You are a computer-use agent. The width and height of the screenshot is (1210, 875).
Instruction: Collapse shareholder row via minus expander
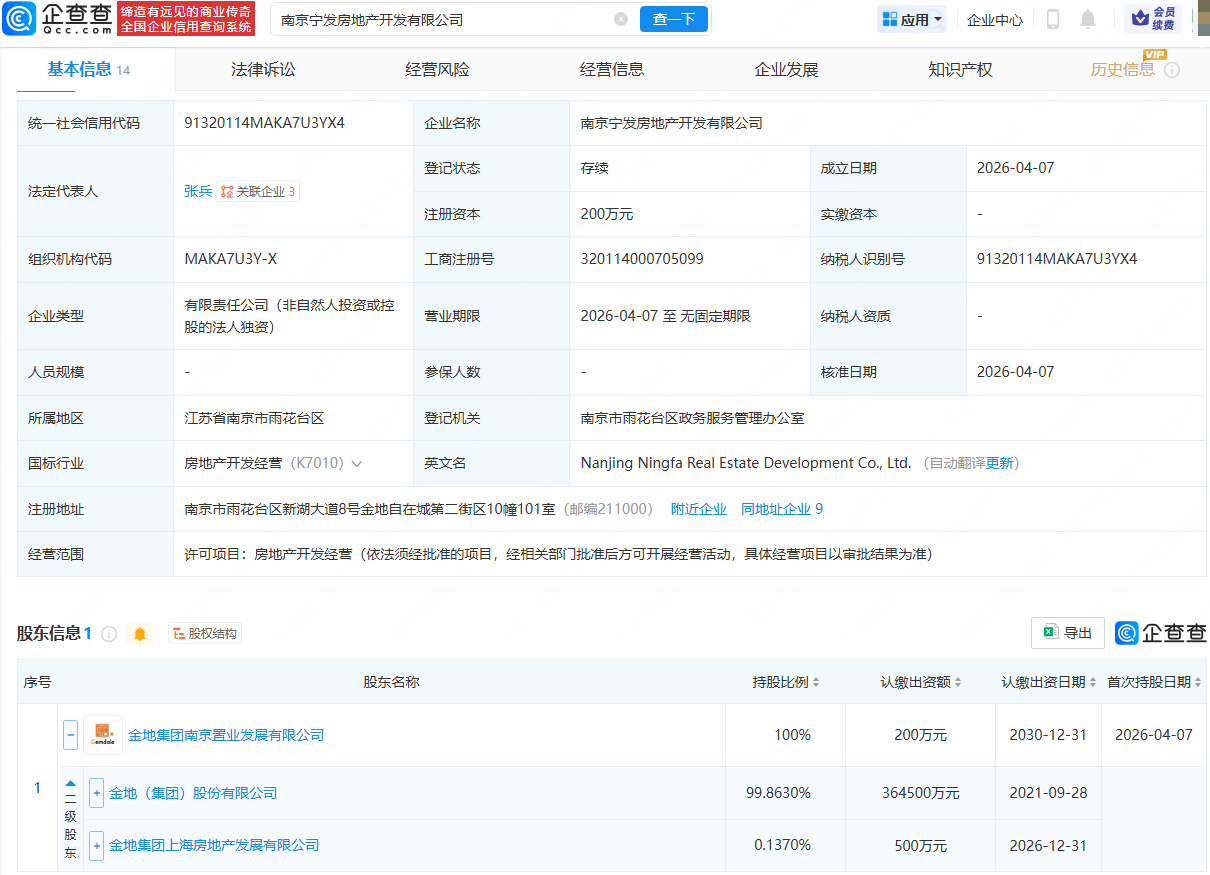point(70,734)
